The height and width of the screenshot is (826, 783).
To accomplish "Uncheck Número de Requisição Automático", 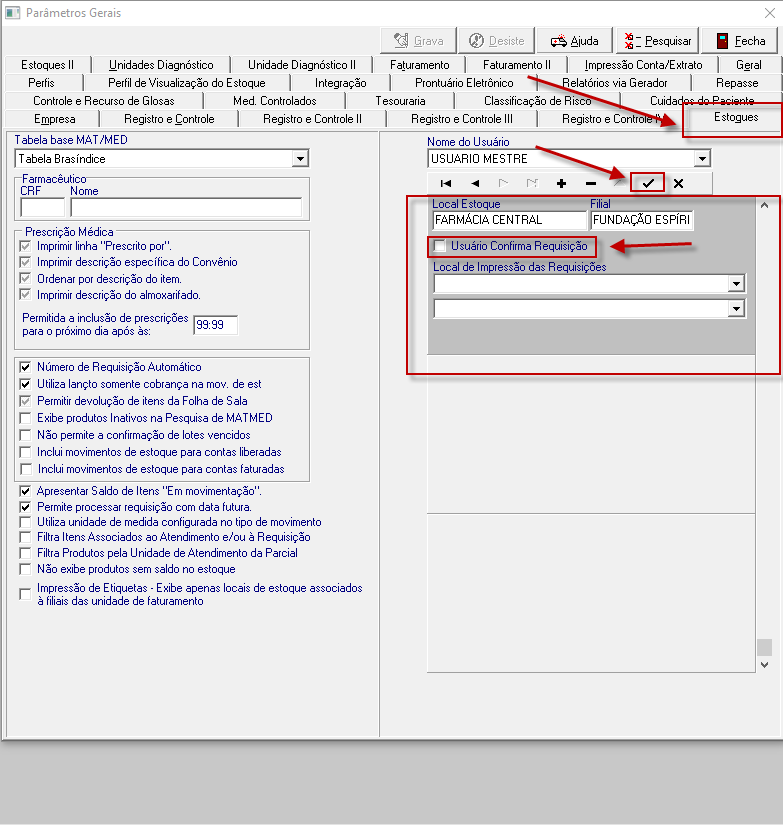I will click(25, 367).
